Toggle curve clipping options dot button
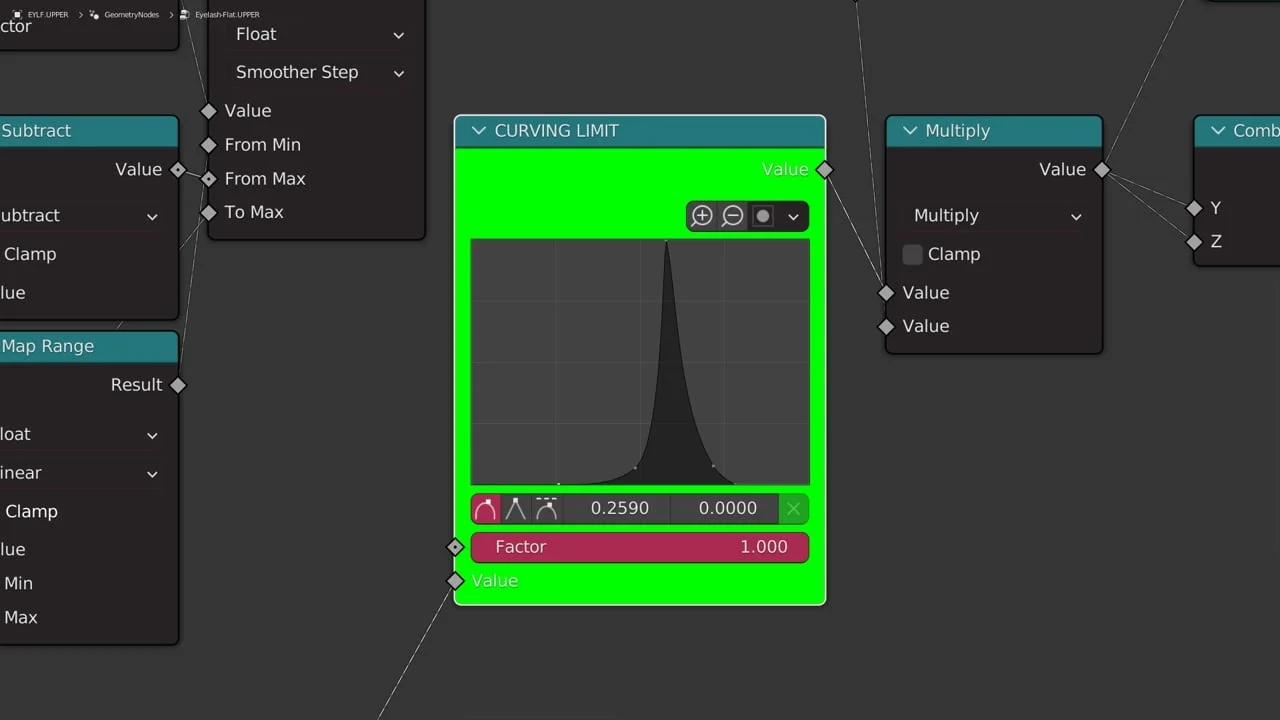Viewport: 1280px width, 720px height. pos(763,216)
